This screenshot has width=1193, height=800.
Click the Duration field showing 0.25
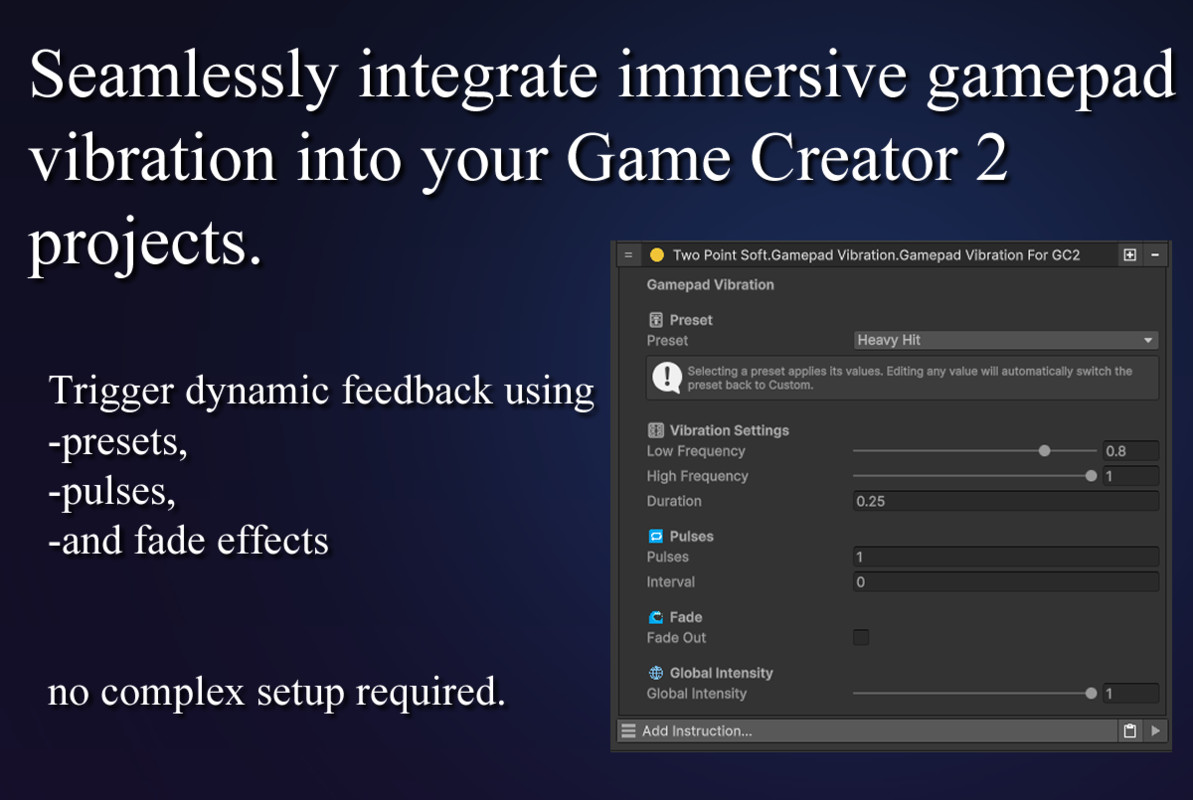[x=1006, y=501]
